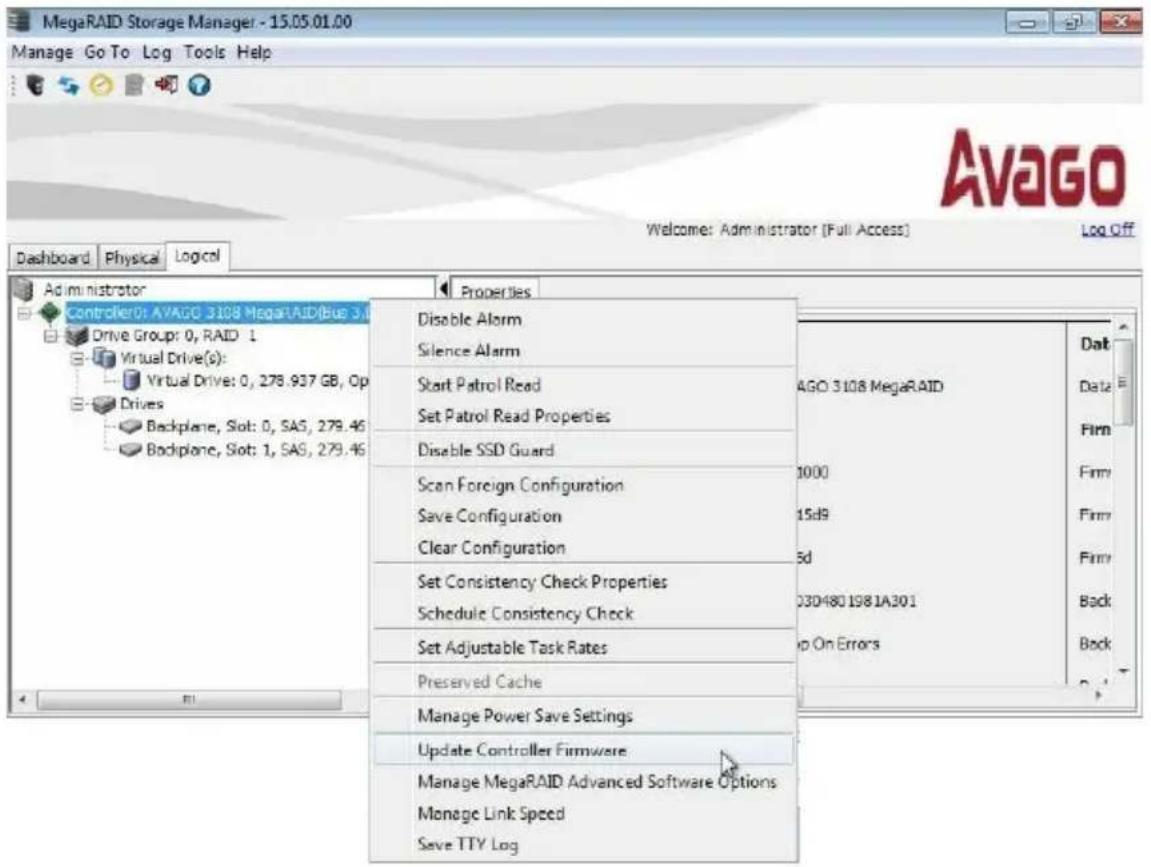Collapse the Drive Group 0 node

click(50, 336)
